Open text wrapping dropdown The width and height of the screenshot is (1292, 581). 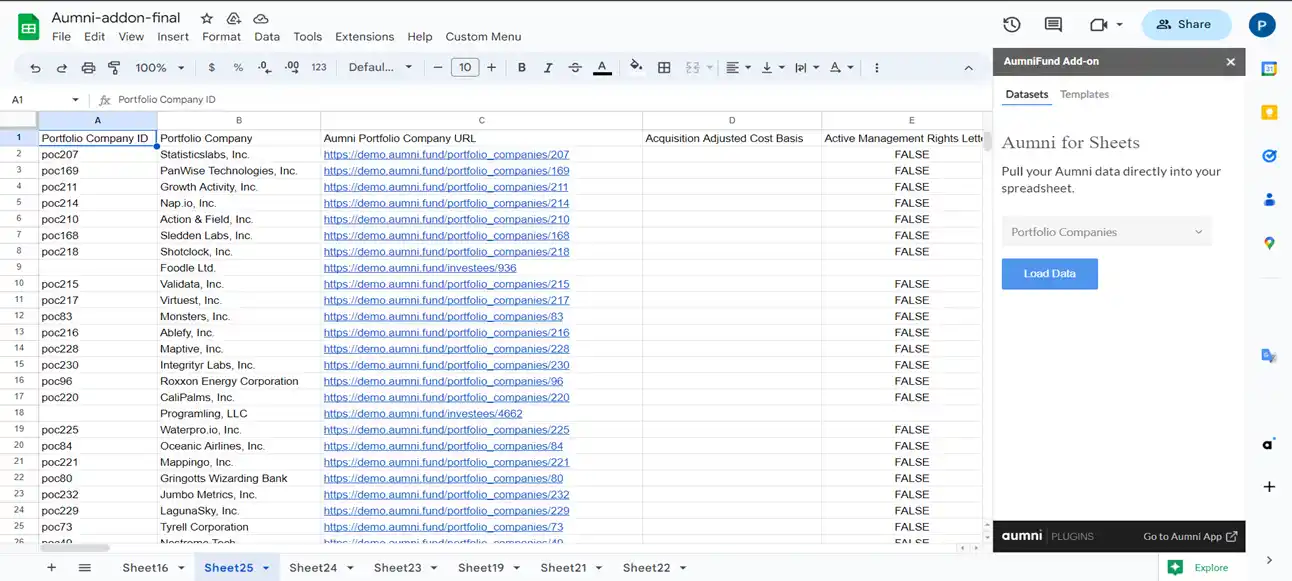(806, 68)
